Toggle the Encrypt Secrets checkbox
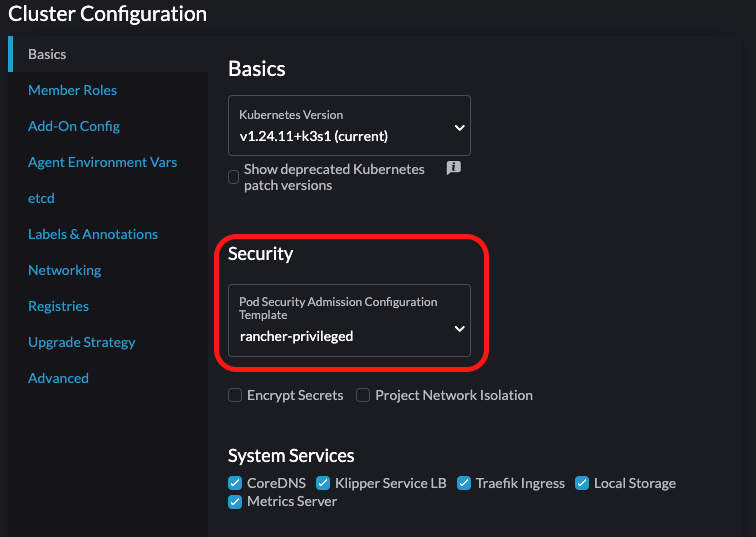This screenshot has height=537, width=756. [x=234, y=395]
